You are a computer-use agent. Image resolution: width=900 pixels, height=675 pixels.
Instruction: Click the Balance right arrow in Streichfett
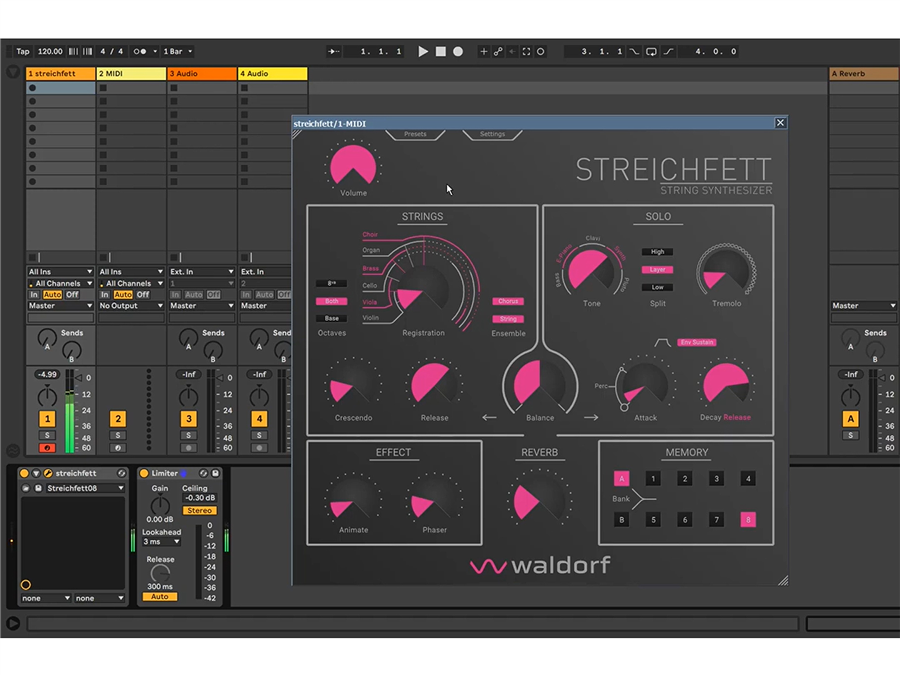pos(591,417)
